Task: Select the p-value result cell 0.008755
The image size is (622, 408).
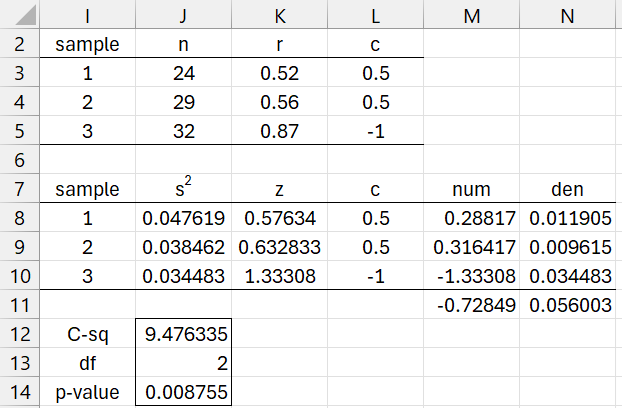Action: point(183,393)
